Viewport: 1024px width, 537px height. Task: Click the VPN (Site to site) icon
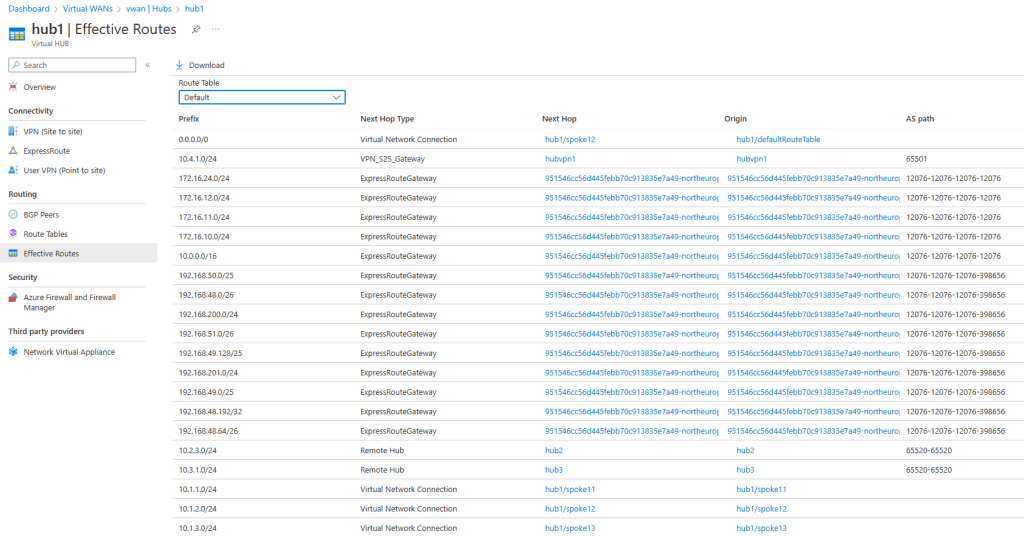tap(13, 131)
